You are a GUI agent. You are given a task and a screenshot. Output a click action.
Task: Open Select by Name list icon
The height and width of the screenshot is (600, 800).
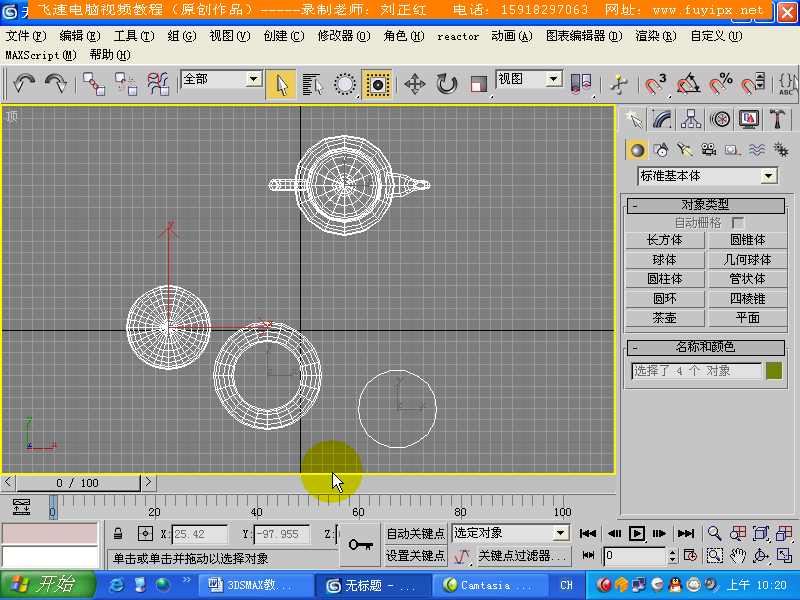(x=313, y=84)
